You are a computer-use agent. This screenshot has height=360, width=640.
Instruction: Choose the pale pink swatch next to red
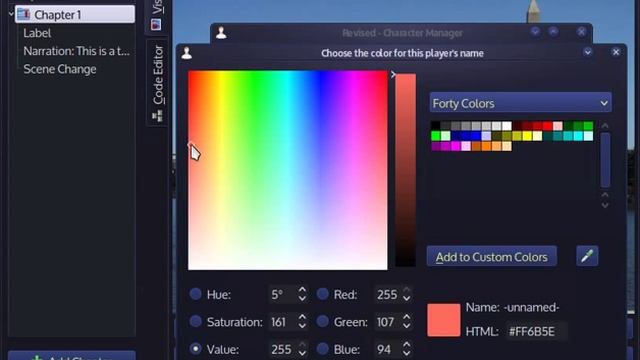pos(558,126)
